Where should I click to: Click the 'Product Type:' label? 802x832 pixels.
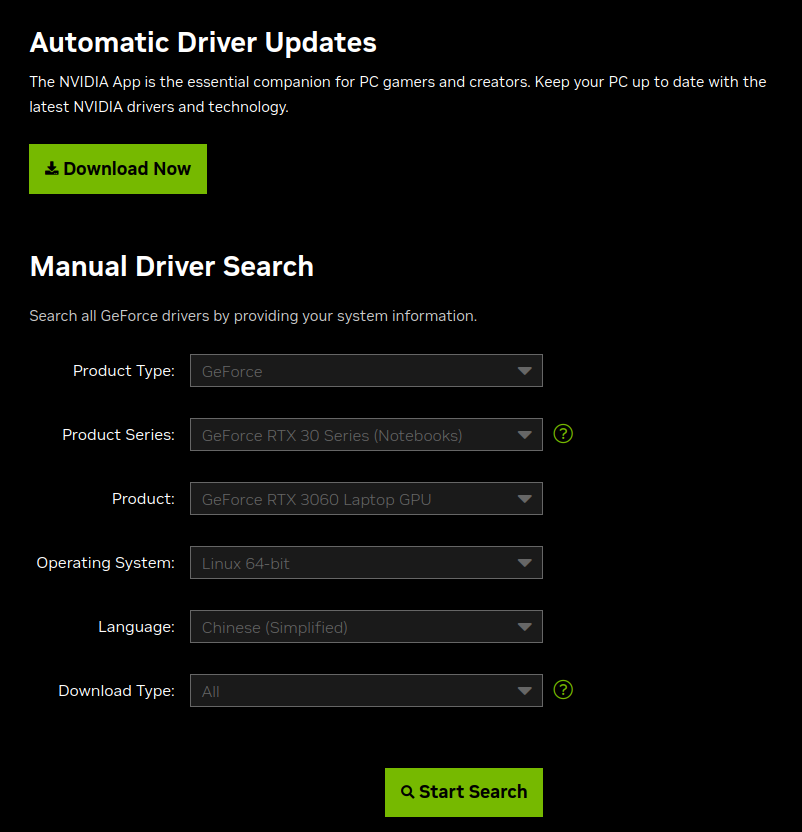pos(124,371)
